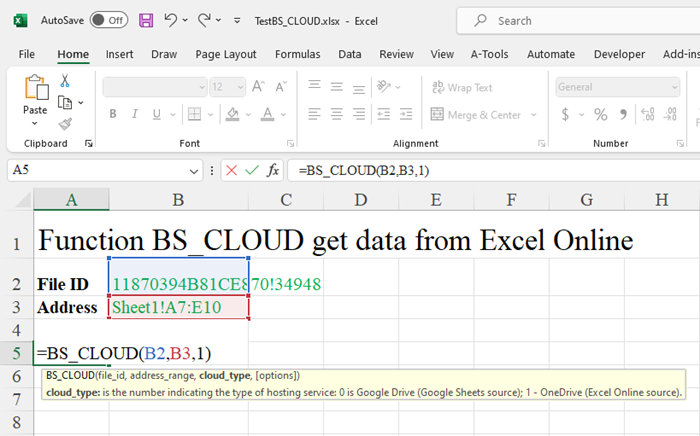Top align cell content
This screenshot has height=436, width=700.
(314, 86)
